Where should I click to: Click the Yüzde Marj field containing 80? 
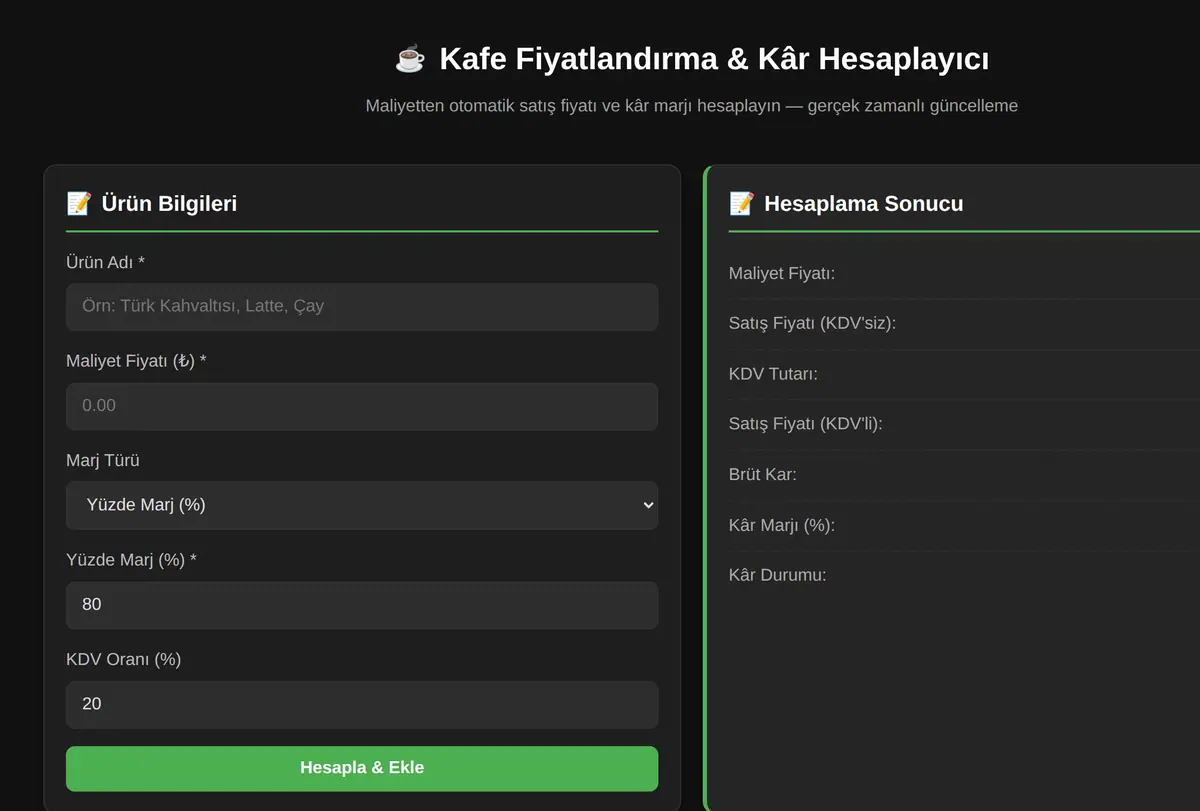pos(362,605)
